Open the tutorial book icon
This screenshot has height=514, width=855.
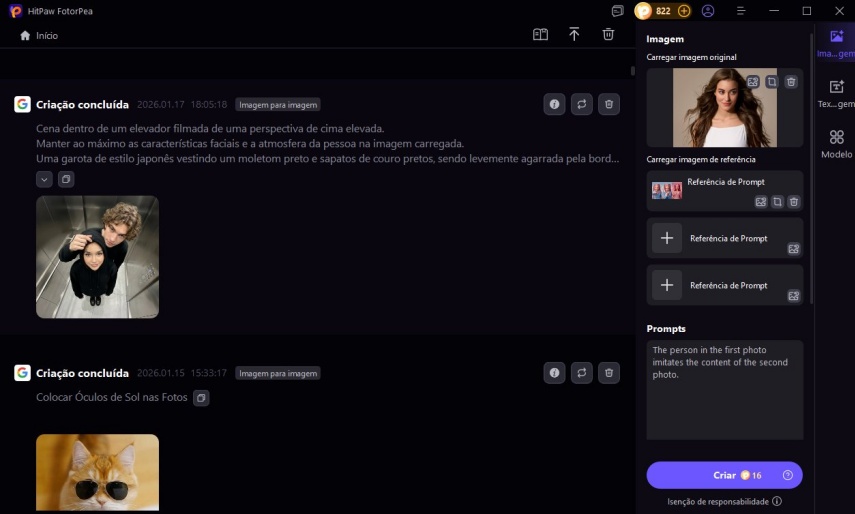pyautogui.click(x=540, y=35)
